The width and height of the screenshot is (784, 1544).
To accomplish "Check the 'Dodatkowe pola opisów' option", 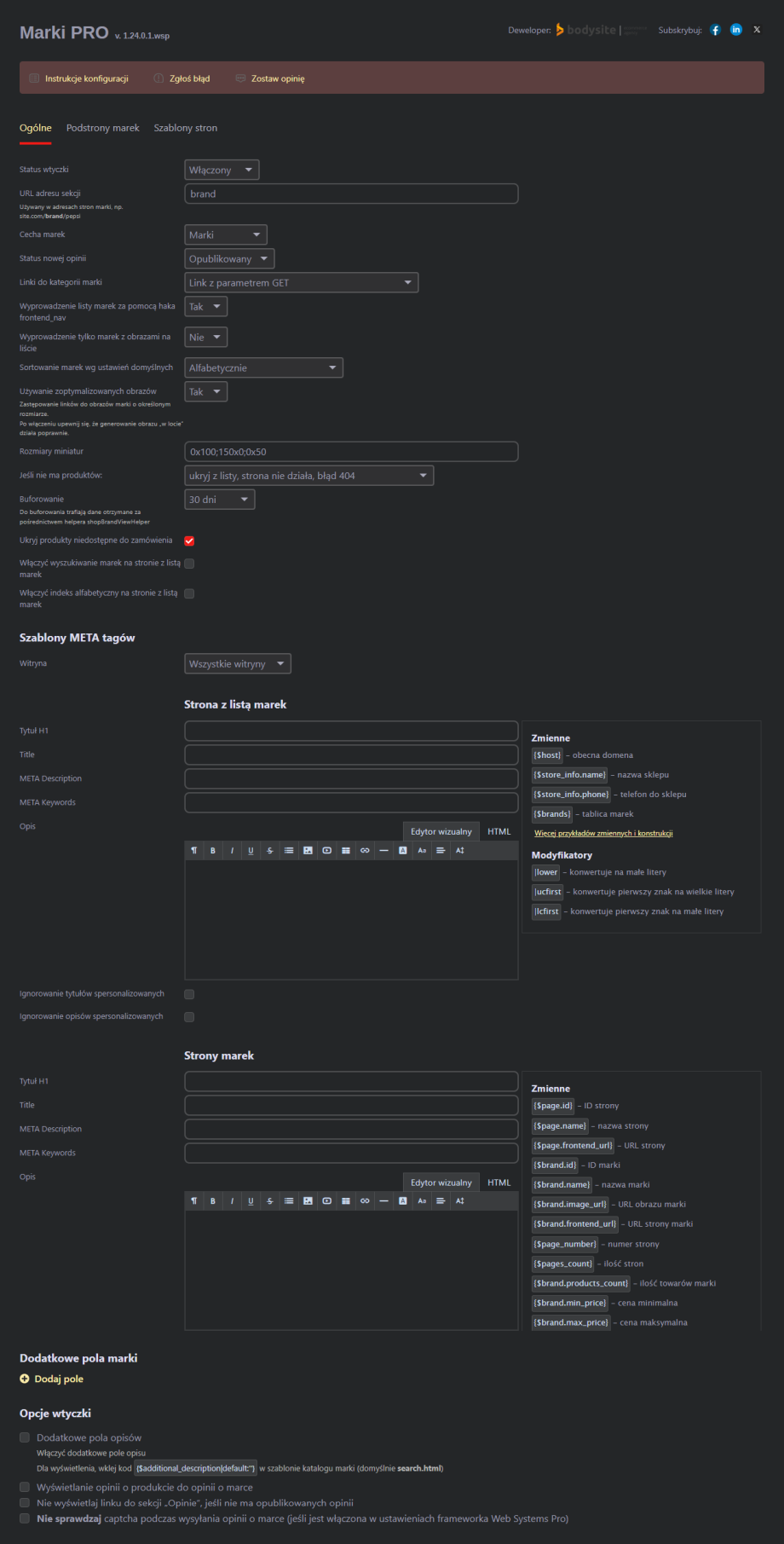I will (25, 1437).
